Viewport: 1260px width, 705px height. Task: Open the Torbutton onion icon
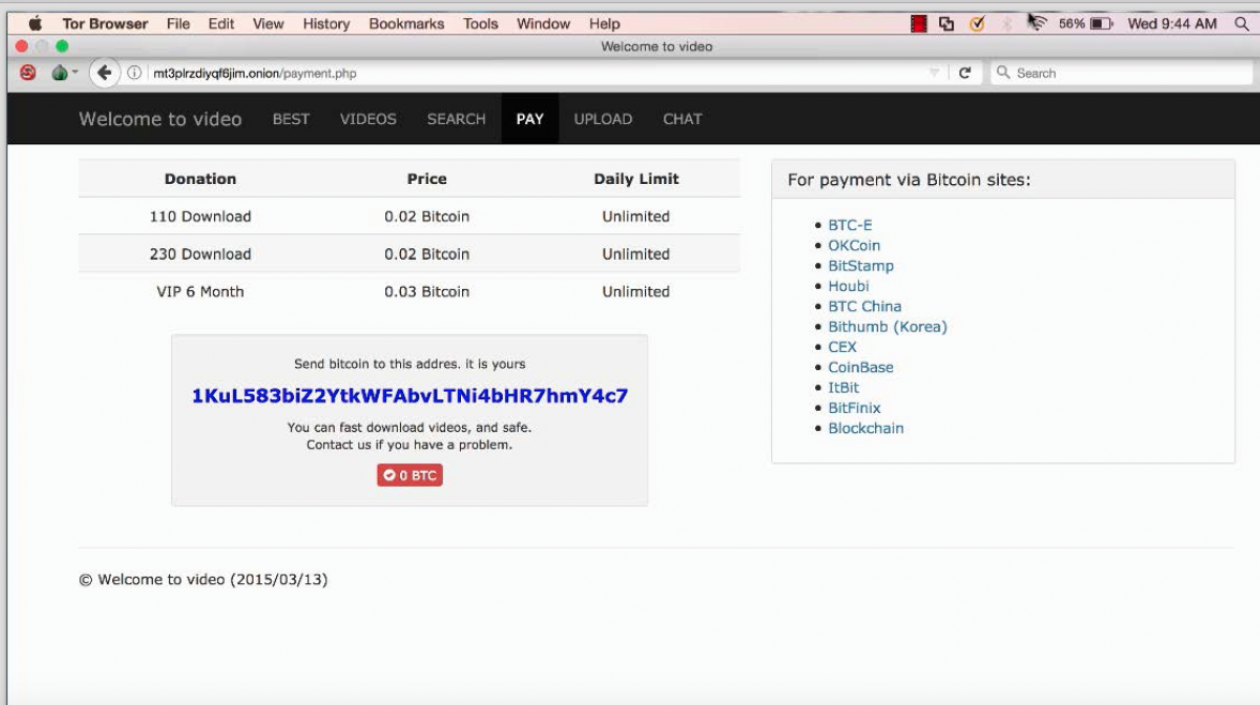[57, 72]
